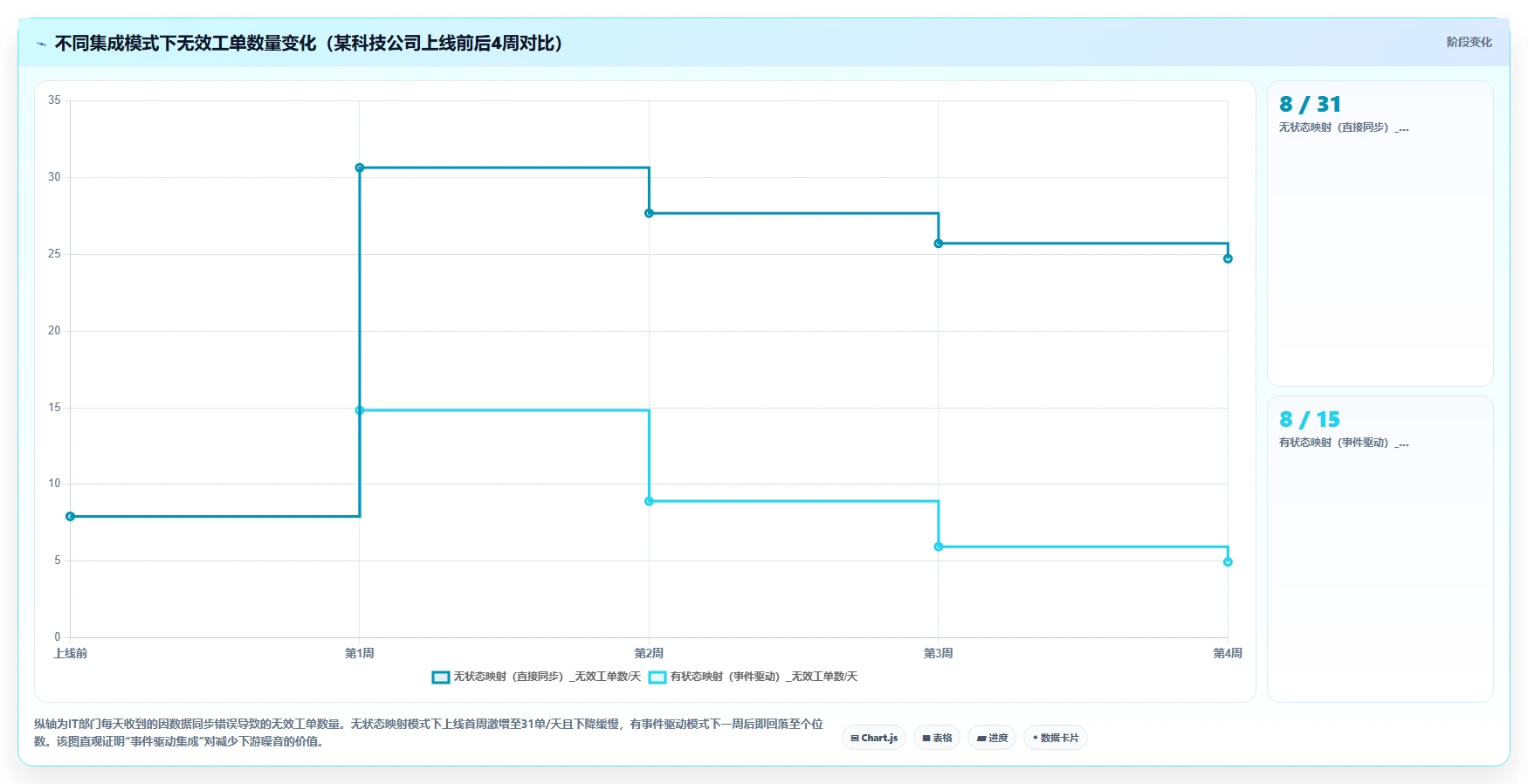Click the light cyan point at 第3周 near 6

coord(939,547)
